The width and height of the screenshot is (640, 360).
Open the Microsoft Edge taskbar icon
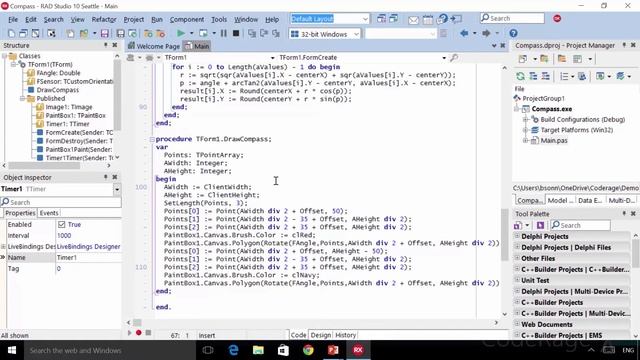coord(233,350)
